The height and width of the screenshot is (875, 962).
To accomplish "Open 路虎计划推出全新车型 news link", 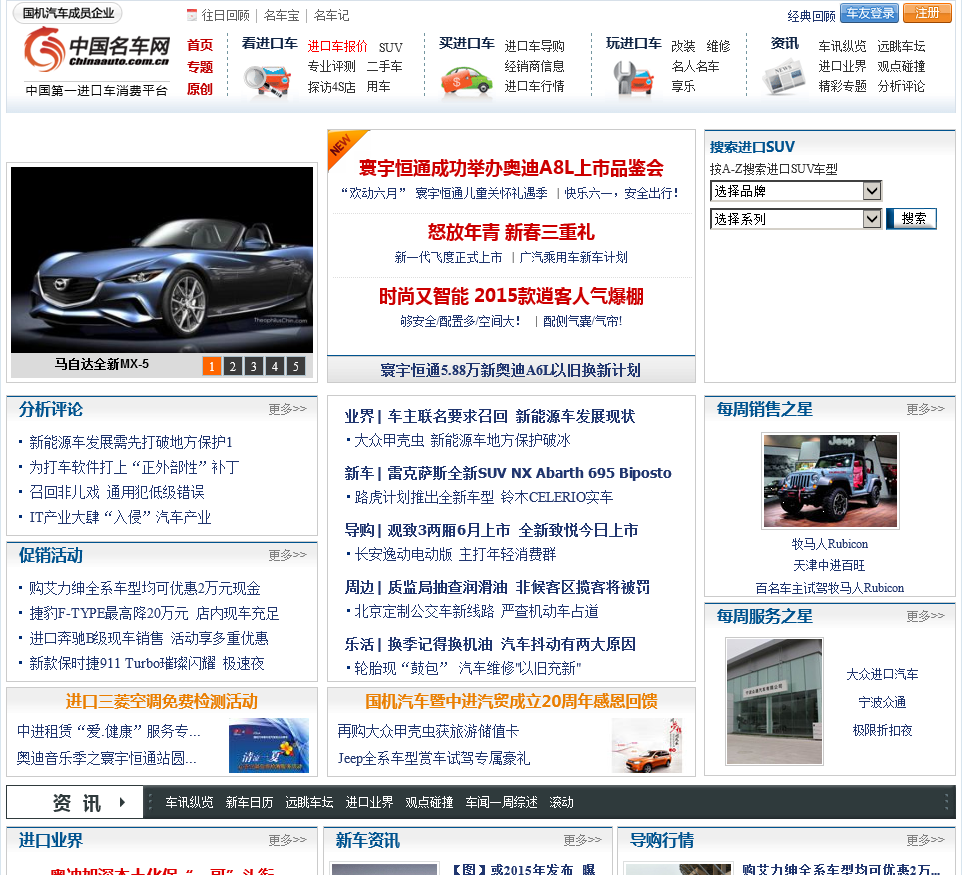I will coord(423,497).
